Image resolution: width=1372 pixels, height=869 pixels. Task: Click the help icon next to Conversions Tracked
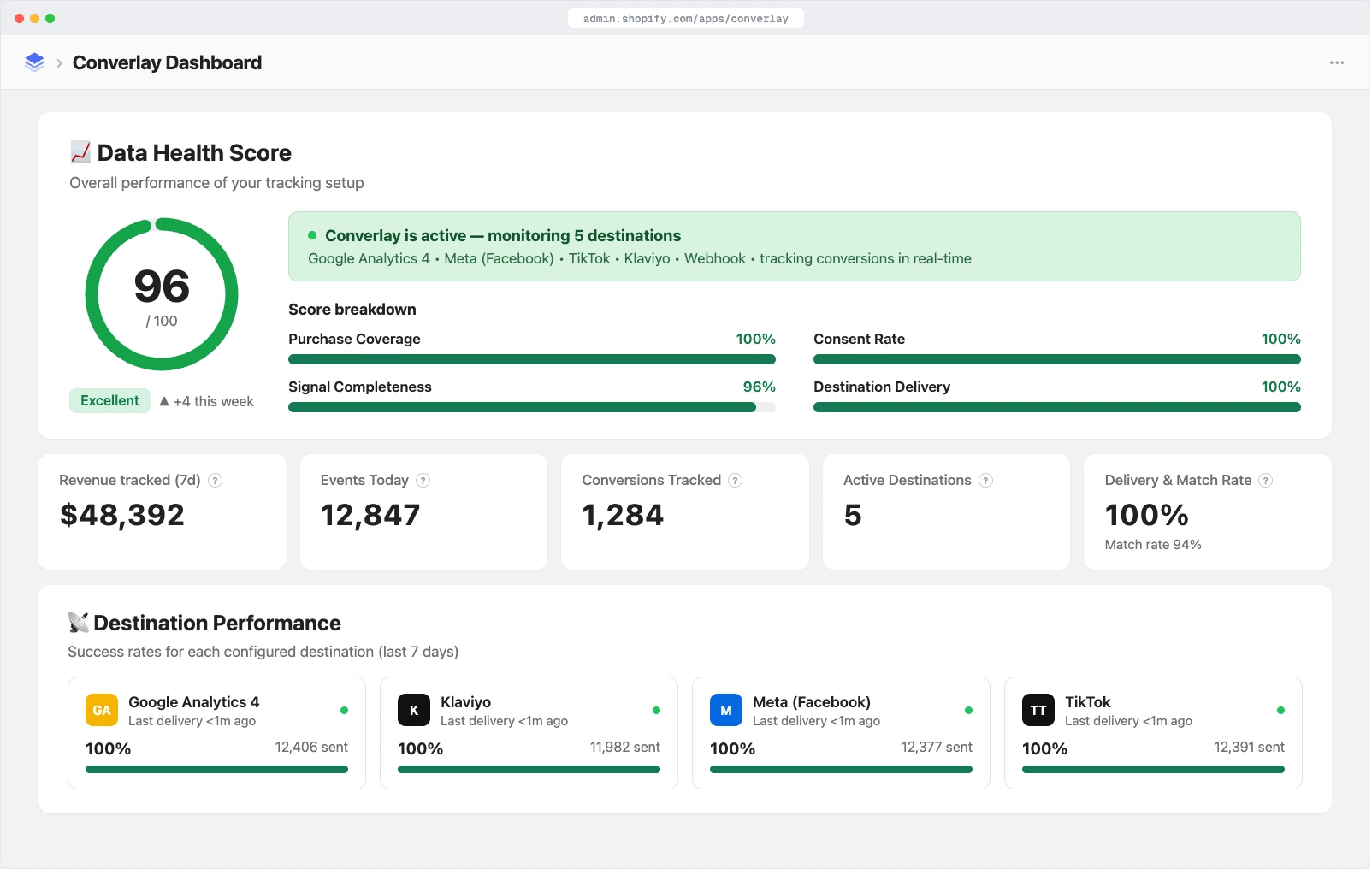click(735, 481)
